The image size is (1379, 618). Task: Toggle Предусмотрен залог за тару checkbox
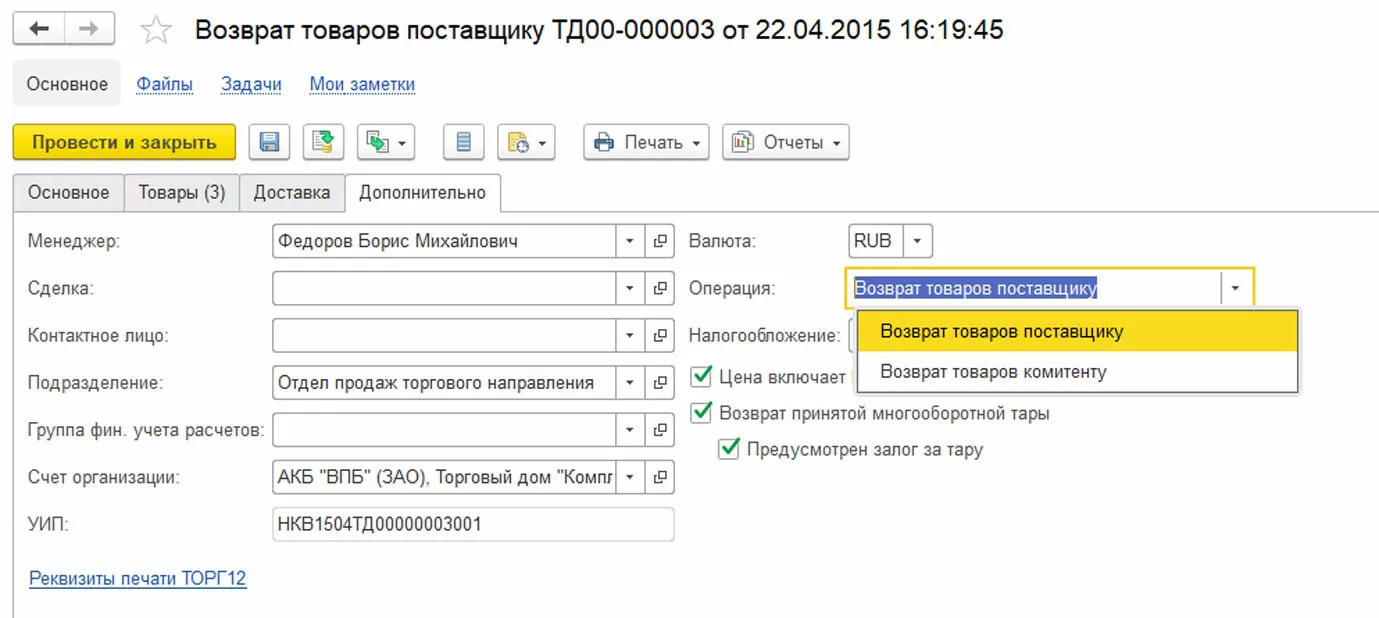pos(729,449)
